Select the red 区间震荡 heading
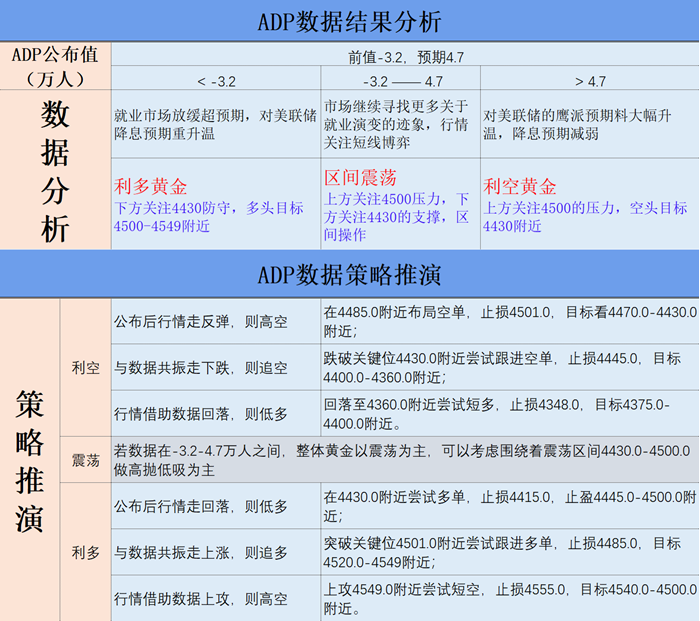 (360, 178)
